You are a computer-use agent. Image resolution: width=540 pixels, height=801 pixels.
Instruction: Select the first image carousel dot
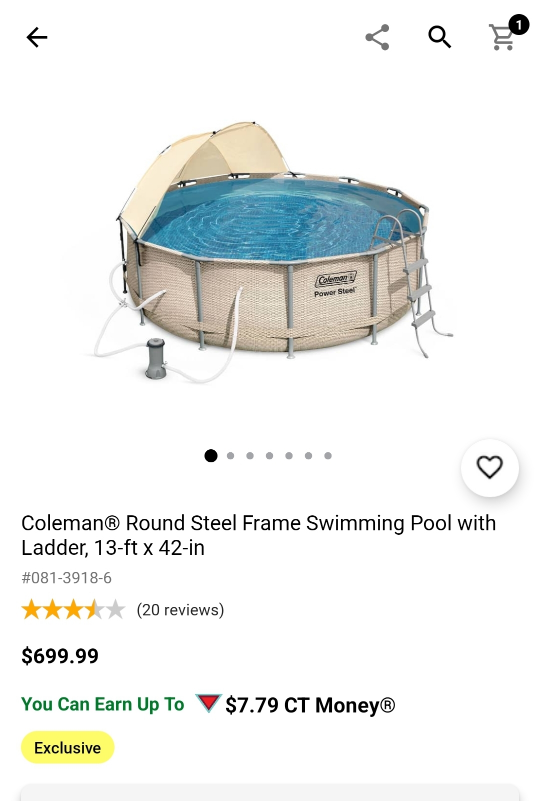(210, 456)
